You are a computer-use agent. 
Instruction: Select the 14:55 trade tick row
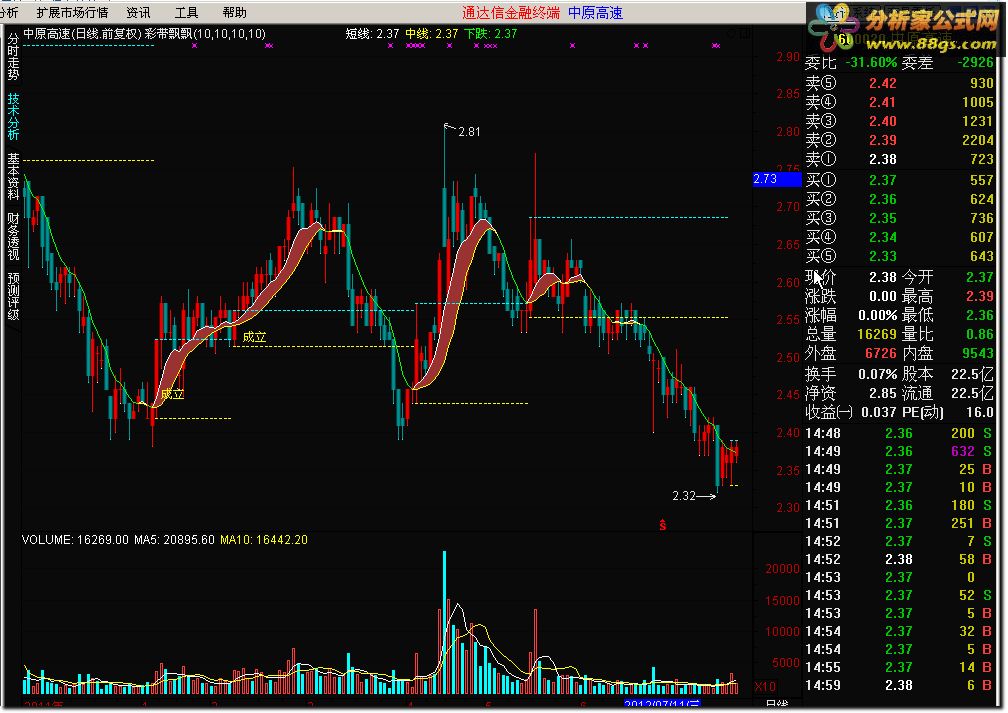click(x=899, y=667)
